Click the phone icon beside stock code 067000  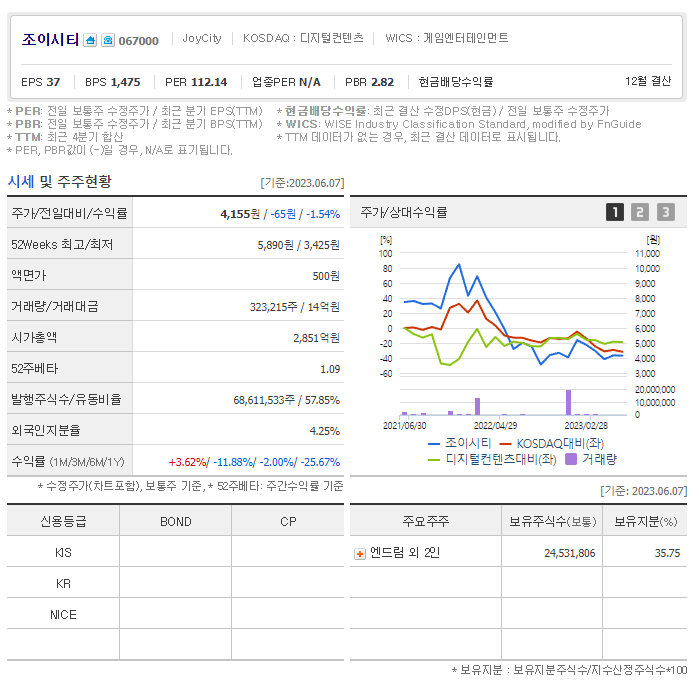coord(108,40)
